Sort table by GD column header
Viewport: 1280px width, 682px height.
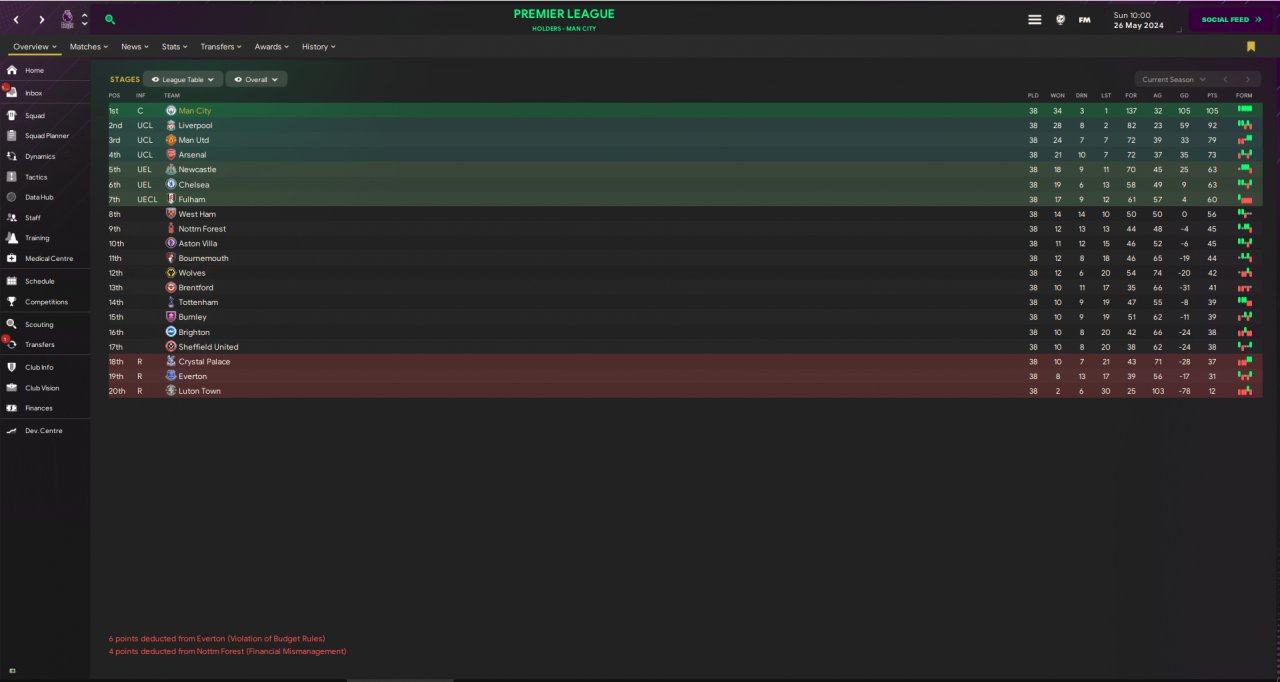point(1184,95)
